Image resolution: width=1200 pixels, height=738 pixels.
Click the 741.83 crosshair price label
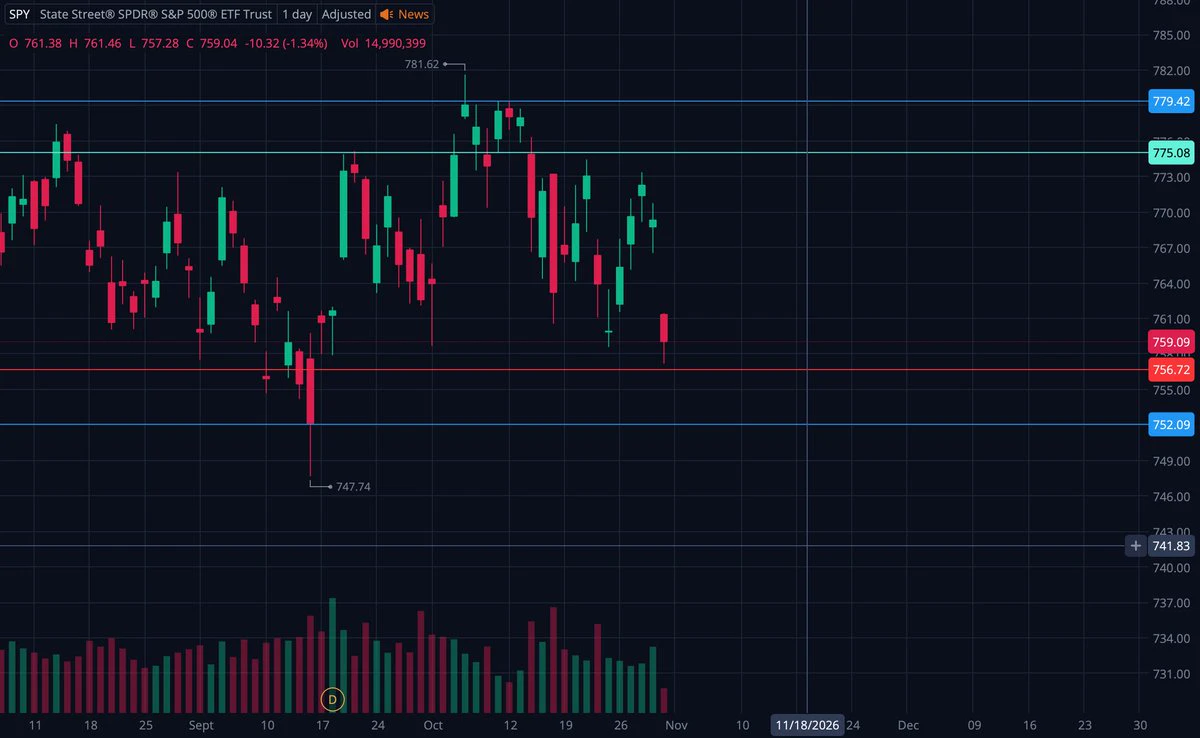(1171, 545)
